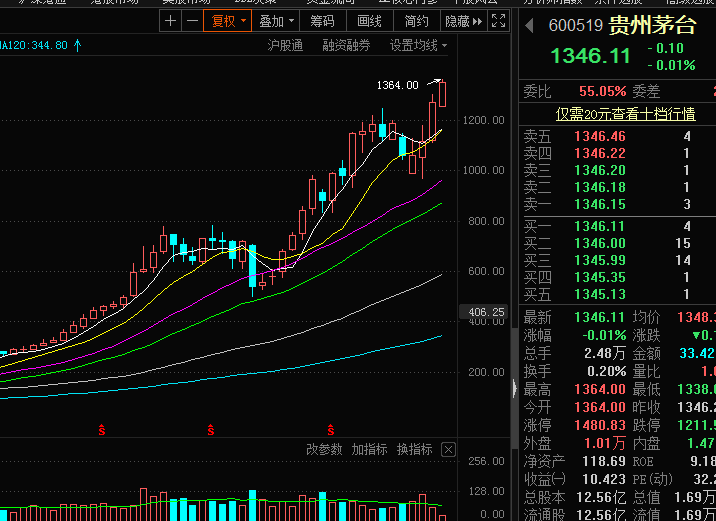This screenshot has height=521, width=716.
Task: Click 今开 value 1364.00
Action: click(600, 407)
